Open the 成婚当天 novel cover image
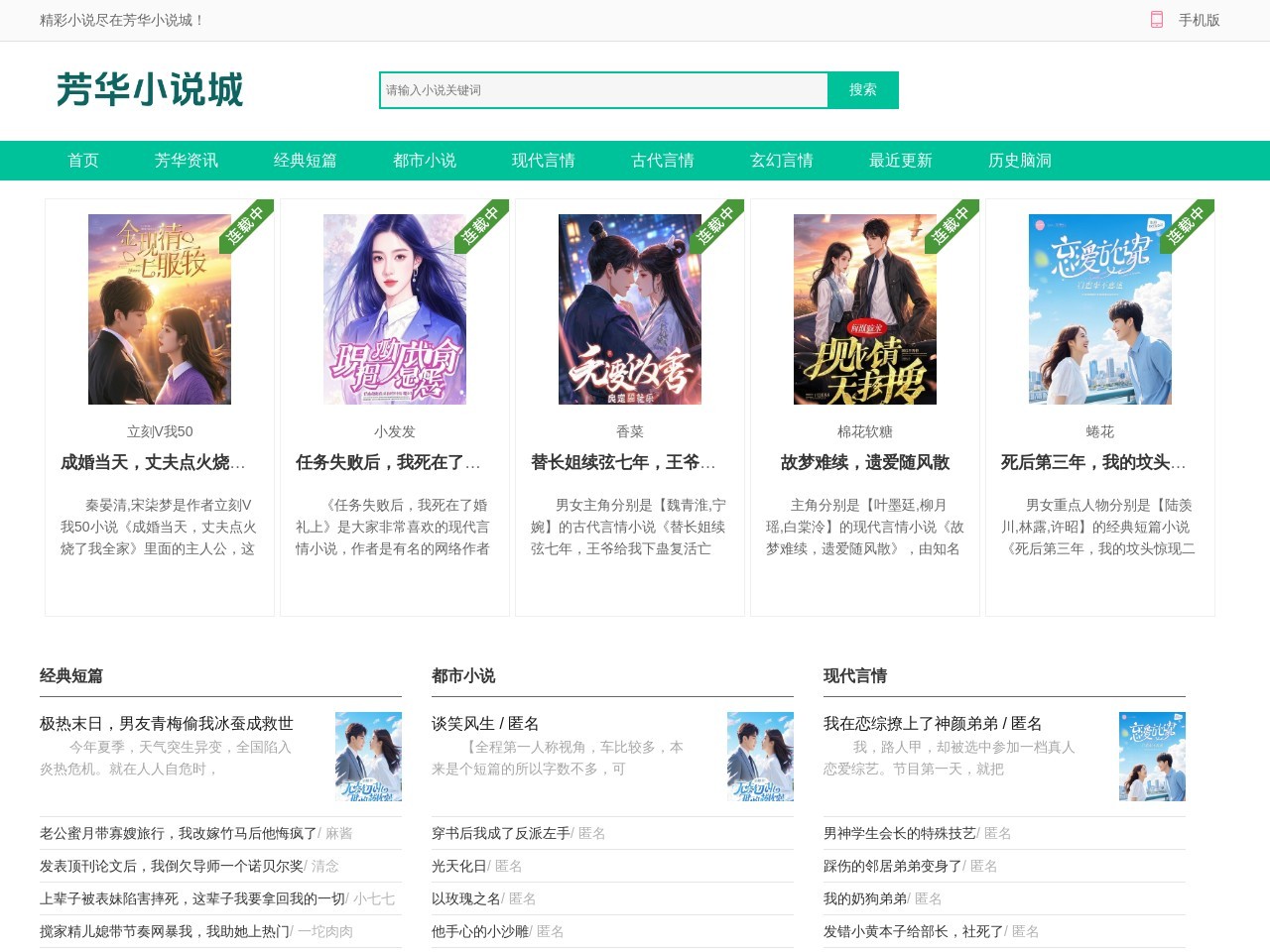This screenshot has height=952, width=1270. 160,309
